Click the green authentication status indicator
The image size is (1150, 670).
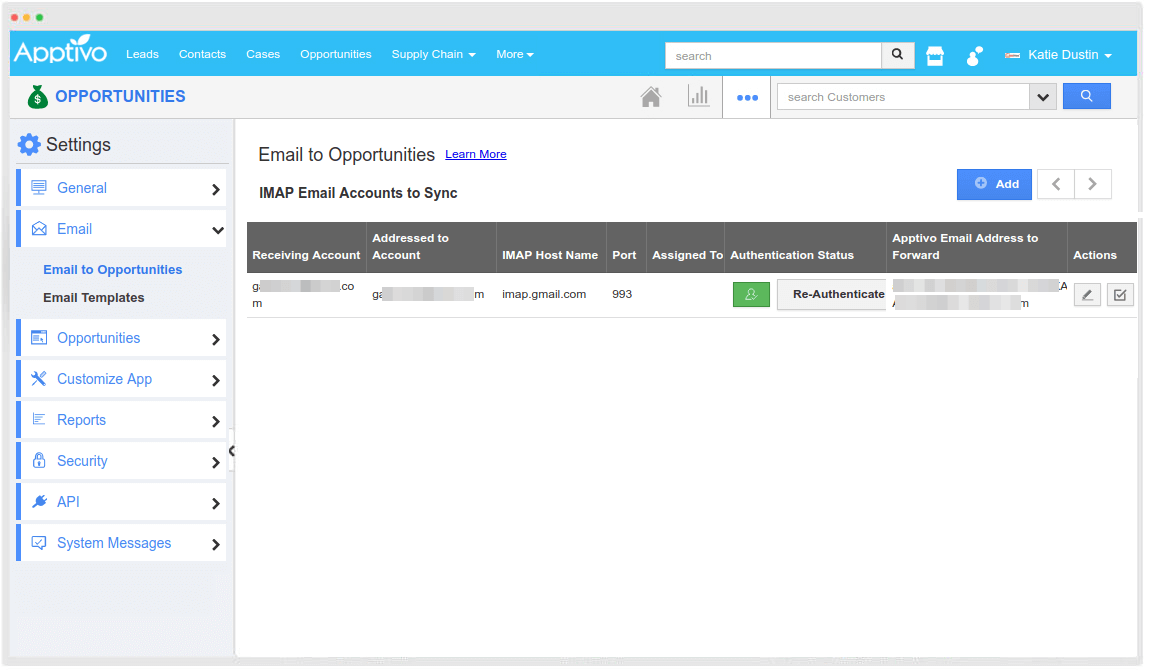click(x=751, y=294)
